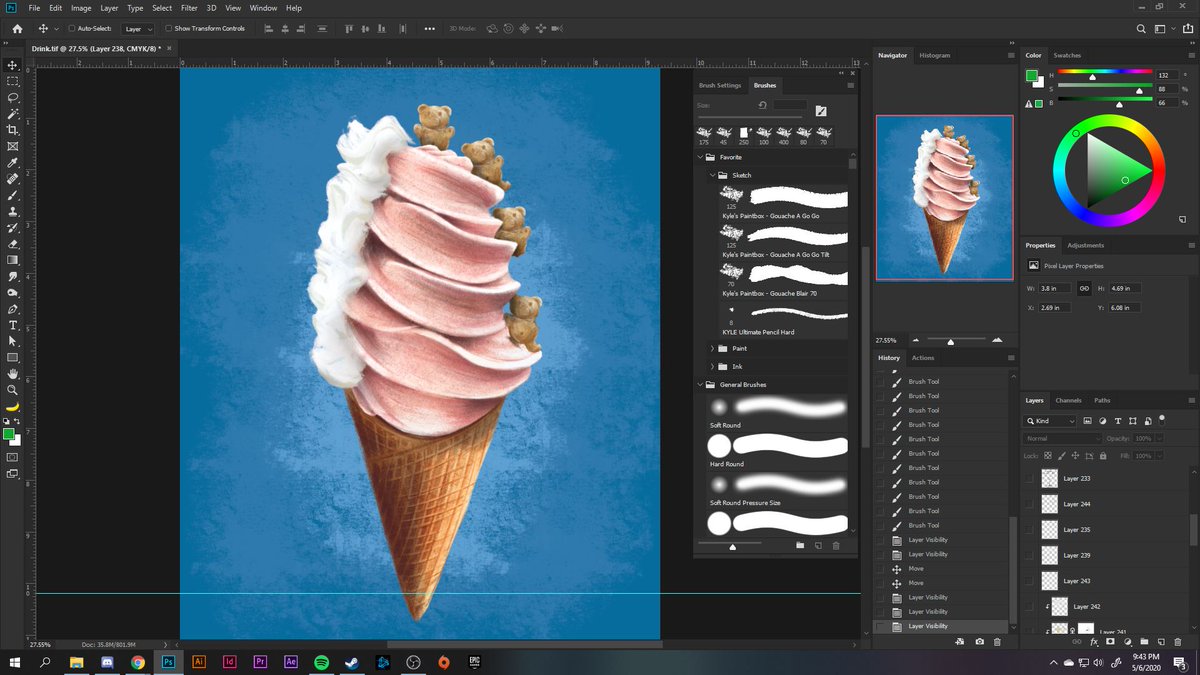Switch to the Channels tab
This screenshot has height=675, width=1200.
tap(1068, 400)
